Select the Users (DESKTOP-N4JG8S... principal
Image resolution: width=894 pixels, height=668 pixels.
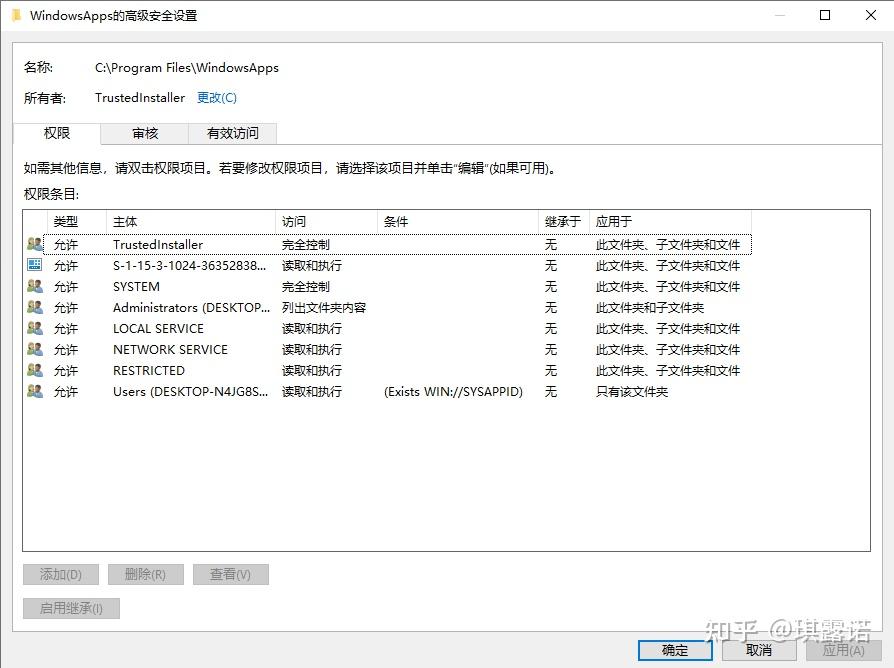[x=190, y=392]
